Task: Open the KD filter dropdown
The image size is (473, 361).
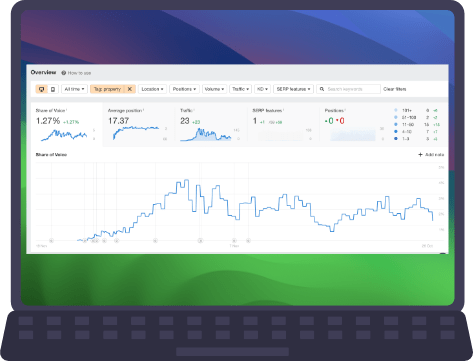Action: click(262, 89)
